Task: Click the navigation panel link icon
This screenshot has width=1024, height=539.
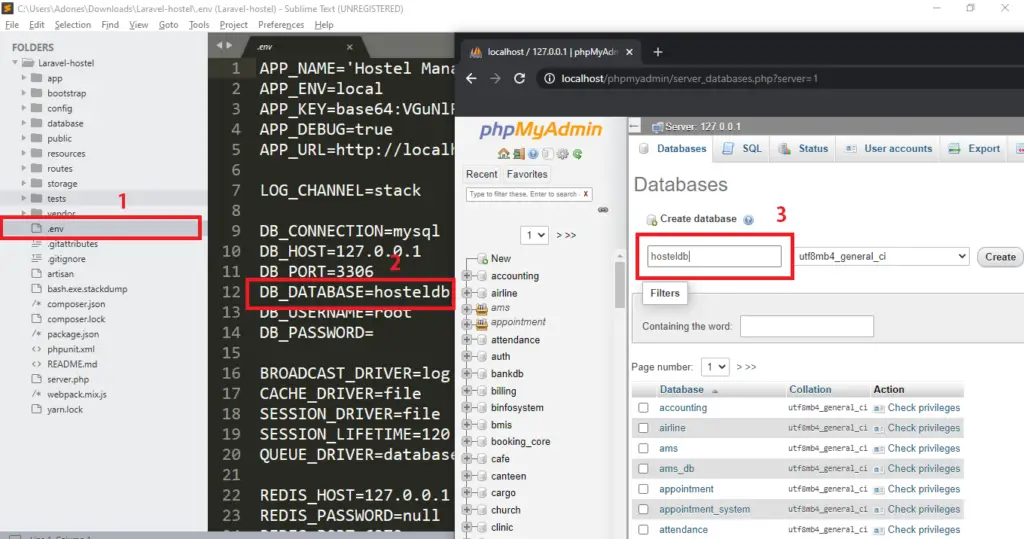Action: (x=603, y=210)
